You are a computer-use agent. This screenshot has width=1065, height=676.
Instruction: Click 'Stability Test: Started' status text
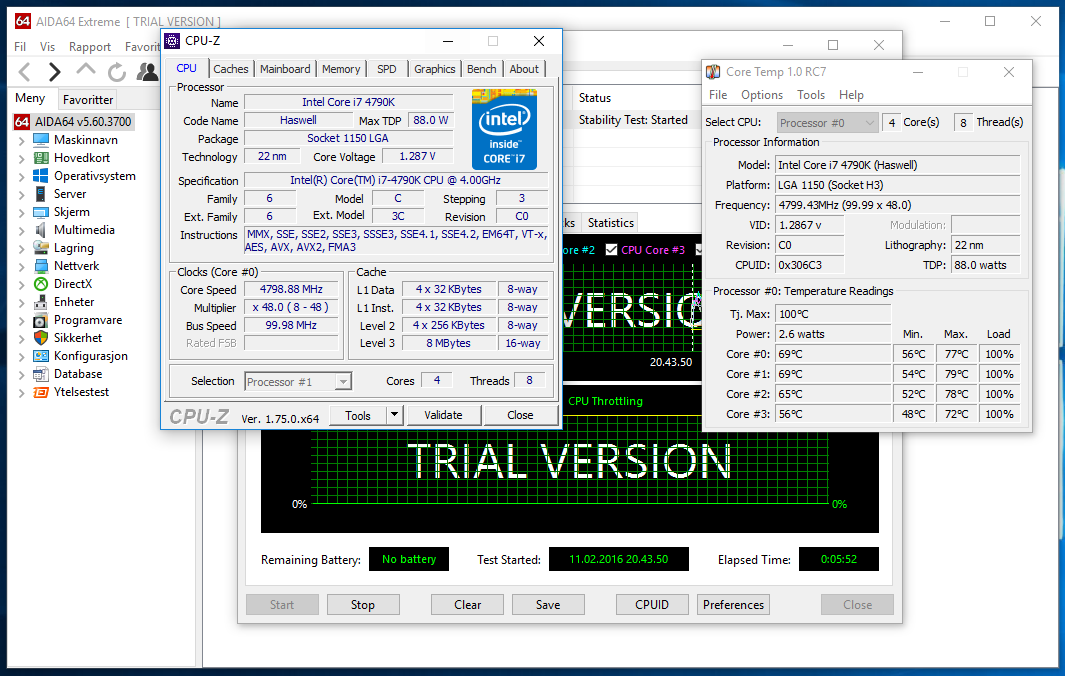tap(633, 120)
